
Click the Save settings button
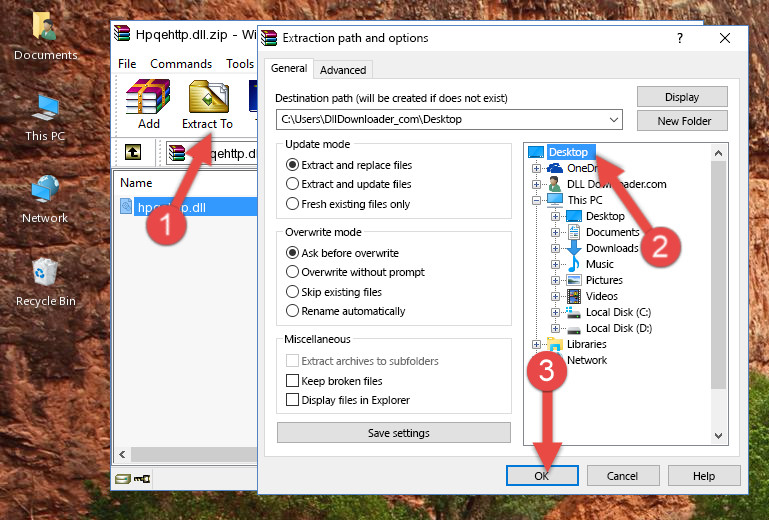394,433
